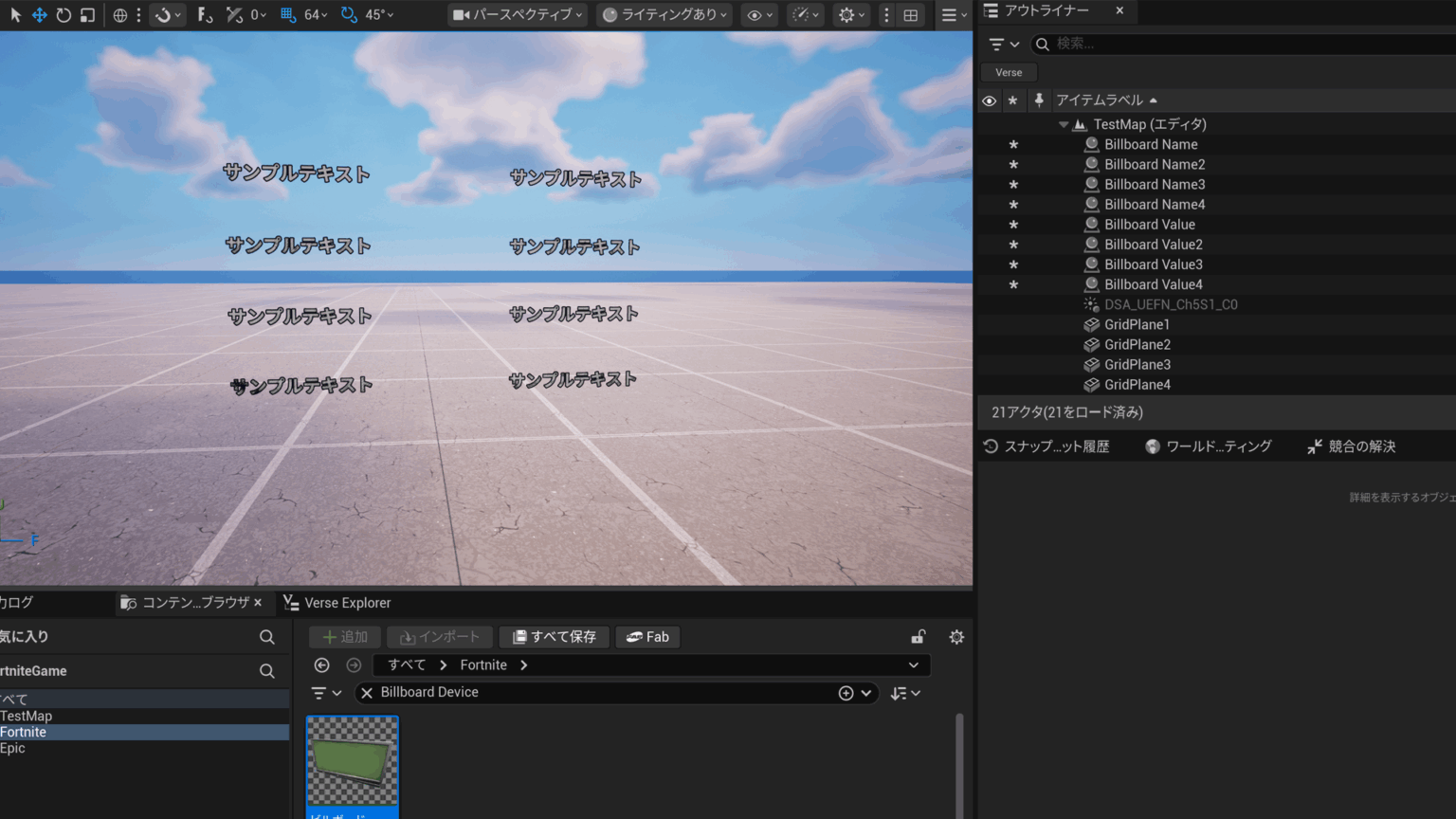
Task: Open the viewport visibility eye toggle
Action: pyautogui.click(x=756, y=14)
